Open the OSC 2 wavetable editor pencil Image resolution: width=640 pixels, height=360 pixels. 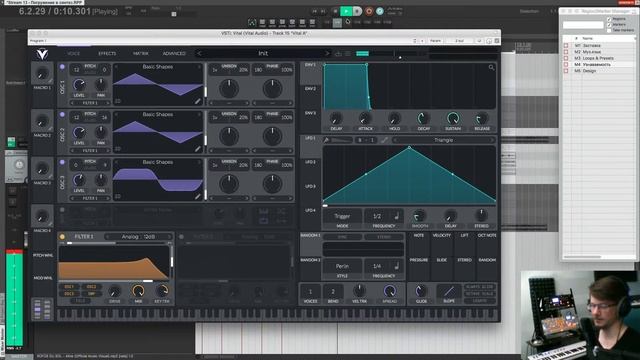pyautogui.click(x=198, y=149)
